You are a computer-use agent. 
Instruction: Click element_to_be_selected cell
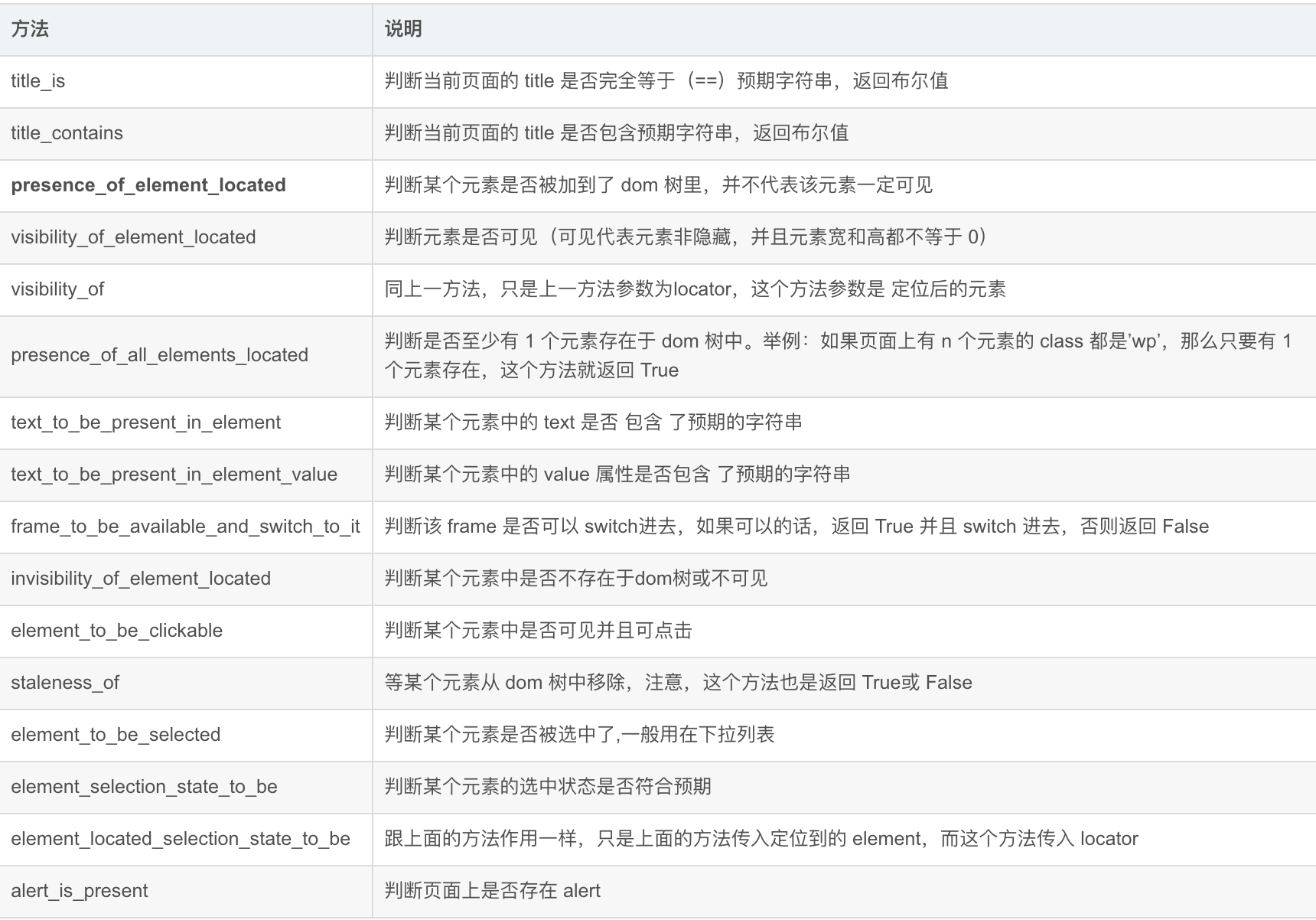click(186, 735)
